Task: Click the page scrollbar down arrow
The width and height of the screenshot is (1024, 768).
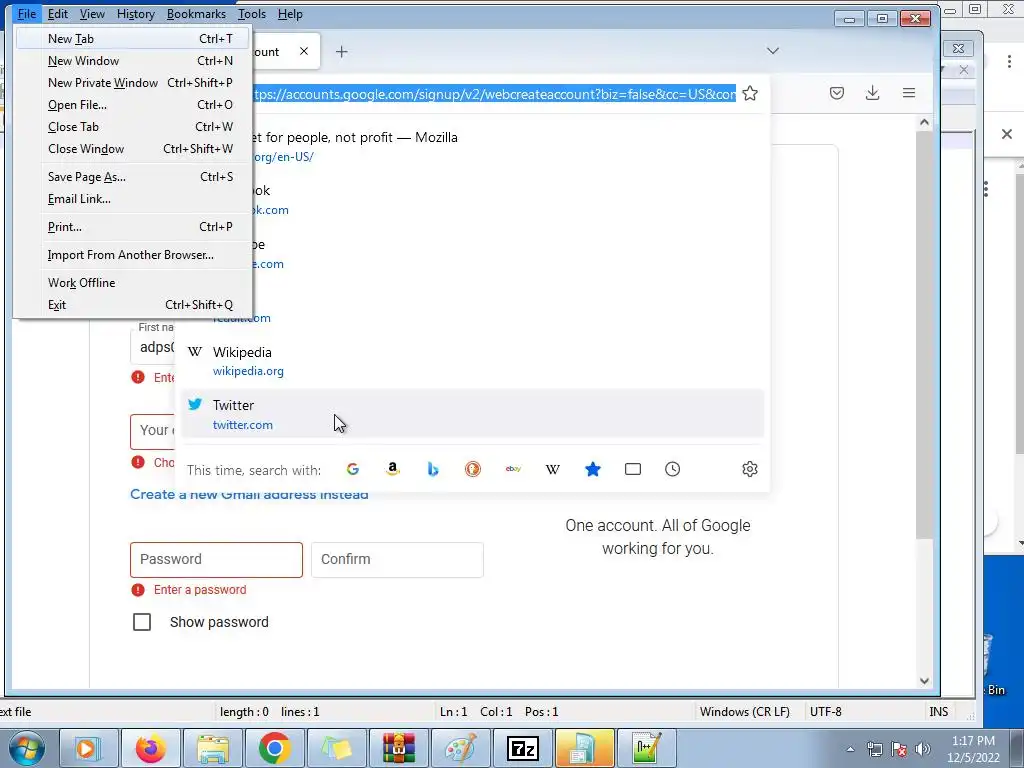Action: click(924, 680)
